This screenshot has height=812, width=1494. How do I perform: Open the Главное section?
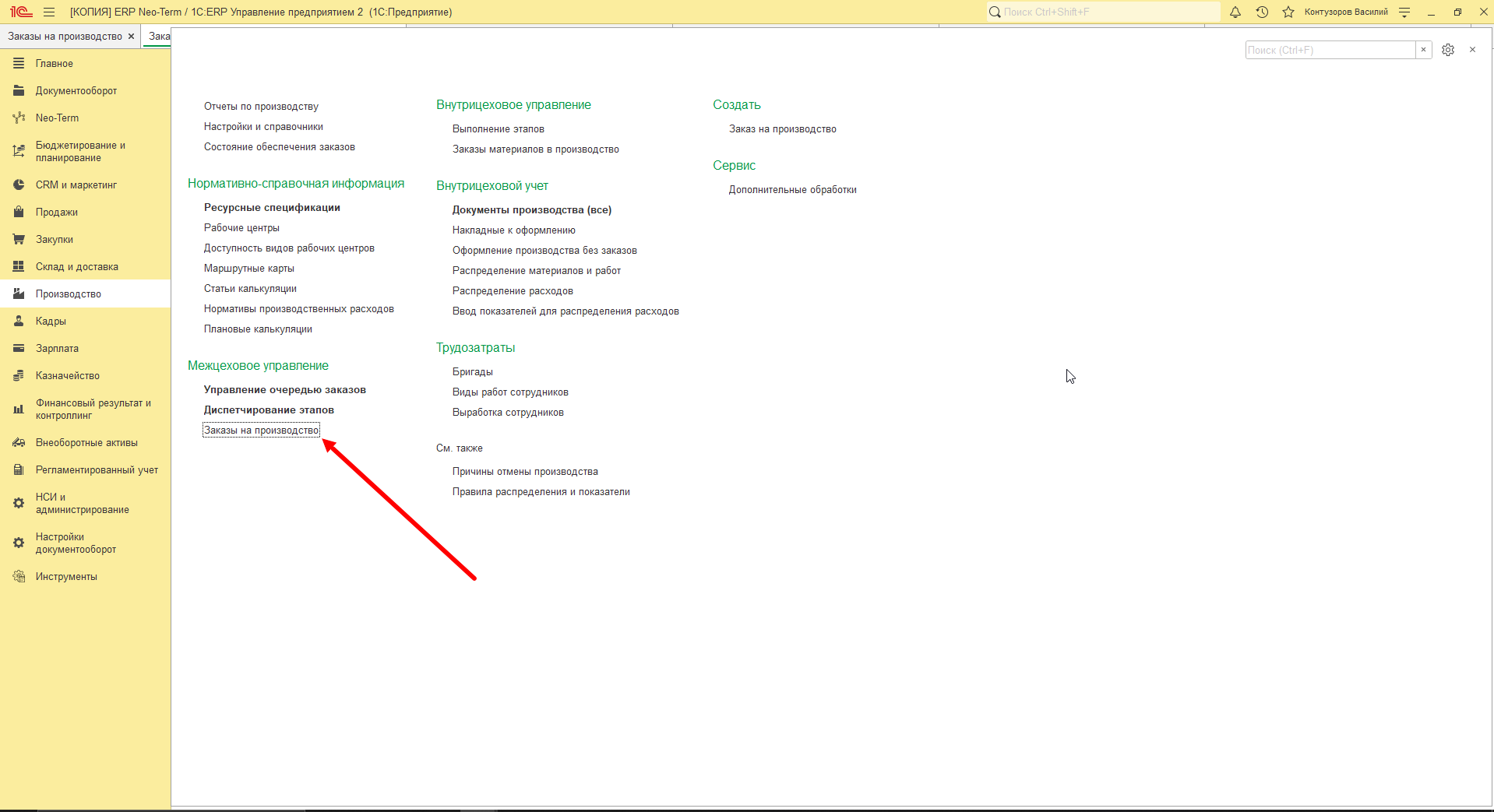(85, 64)
